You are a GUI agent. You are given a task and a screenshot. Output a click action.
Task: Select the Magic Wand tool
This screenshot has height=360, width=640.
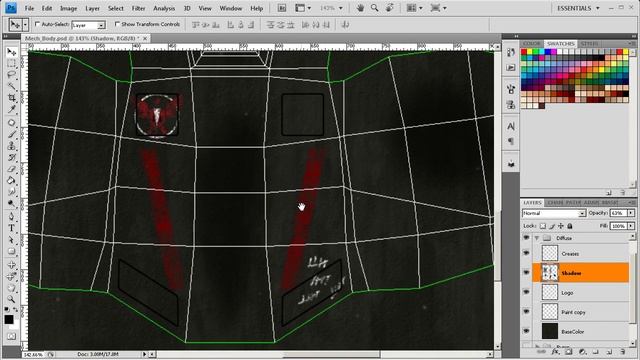(11, 86)
